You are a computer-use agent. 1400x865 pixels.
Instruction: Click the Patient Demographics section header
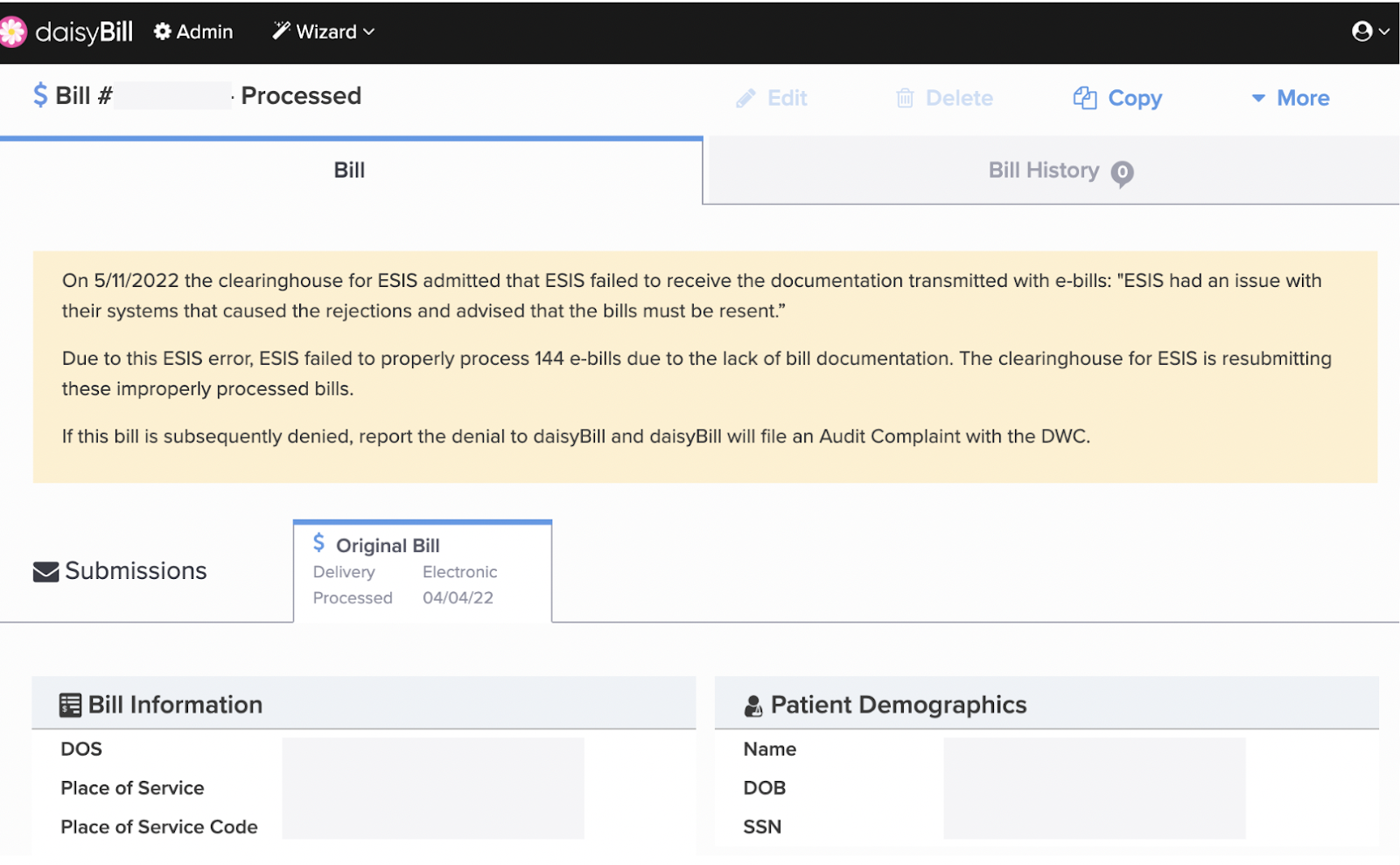[x=1046, y=704]
